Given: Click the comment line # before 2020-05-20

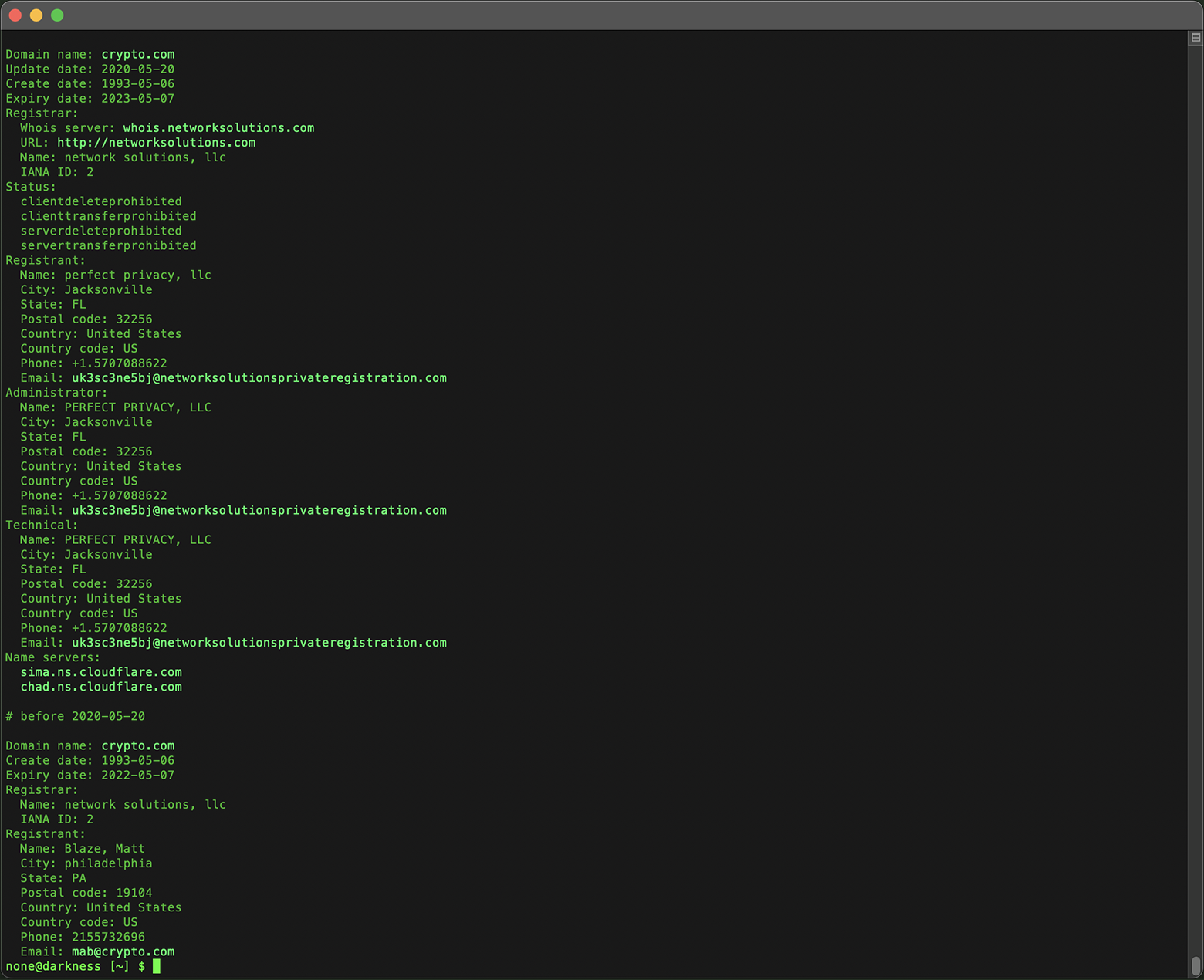Looking at the screenshot, I should click(x=75, y=716).
